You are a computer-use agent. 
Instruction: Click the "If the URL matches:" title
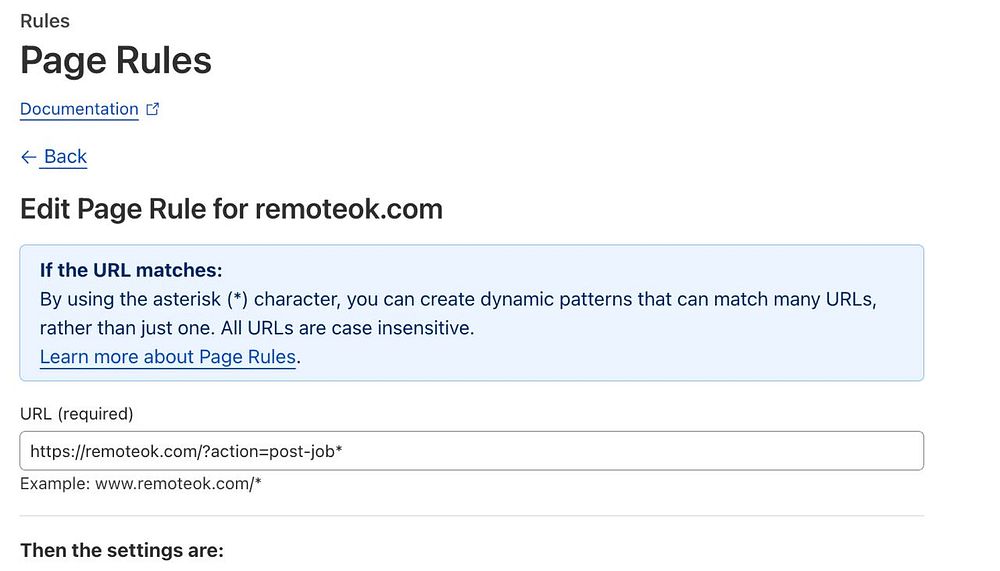coord(131,270)
